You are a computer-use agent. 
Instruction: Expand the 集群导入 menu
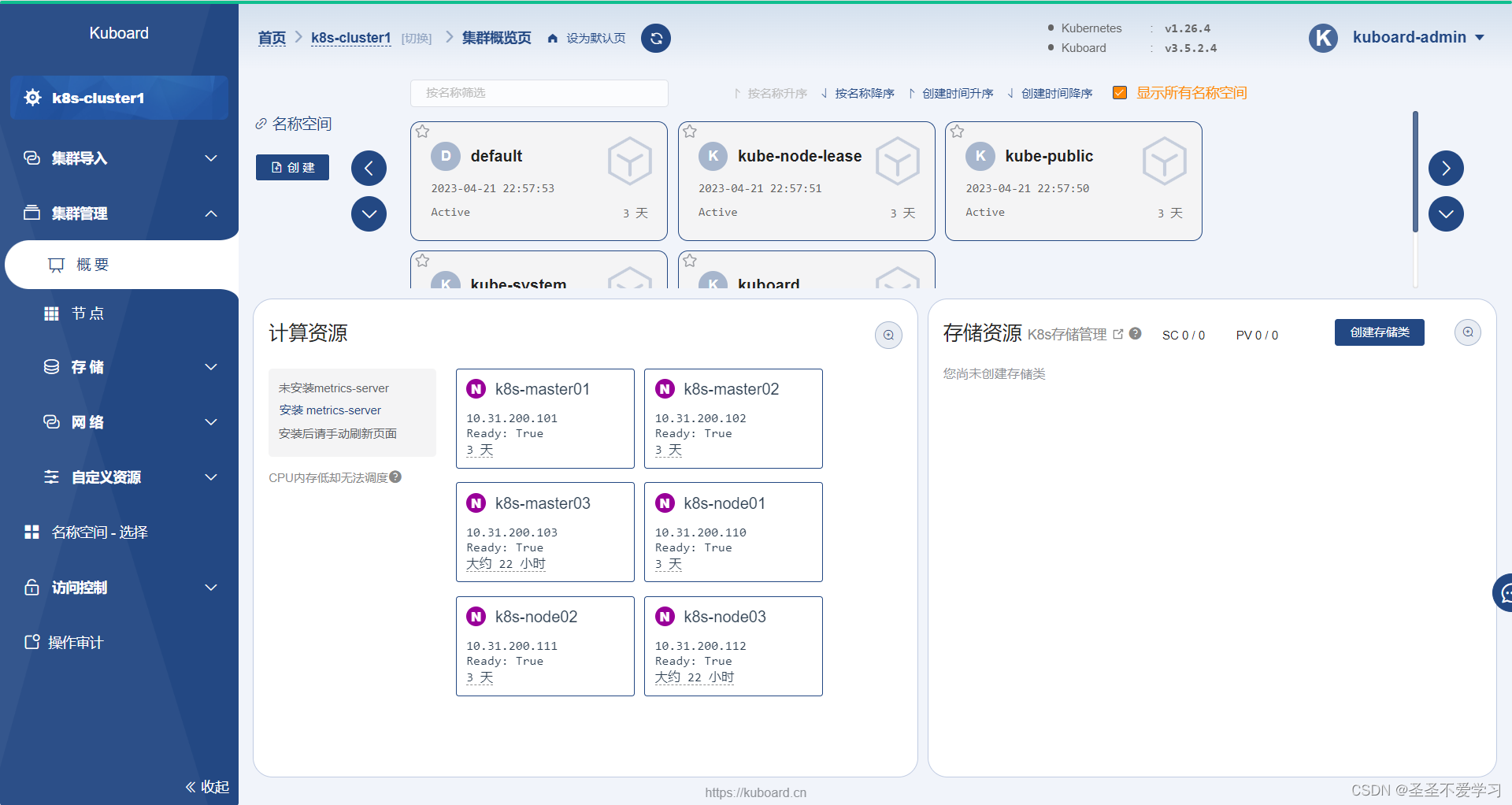(120, 158)
